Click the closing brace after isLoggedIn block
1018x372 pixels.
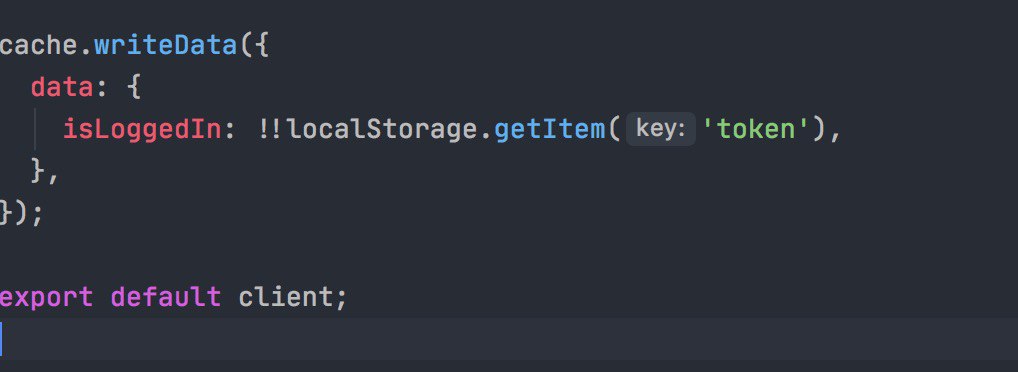pyautogui.click(x=38, y=171)
